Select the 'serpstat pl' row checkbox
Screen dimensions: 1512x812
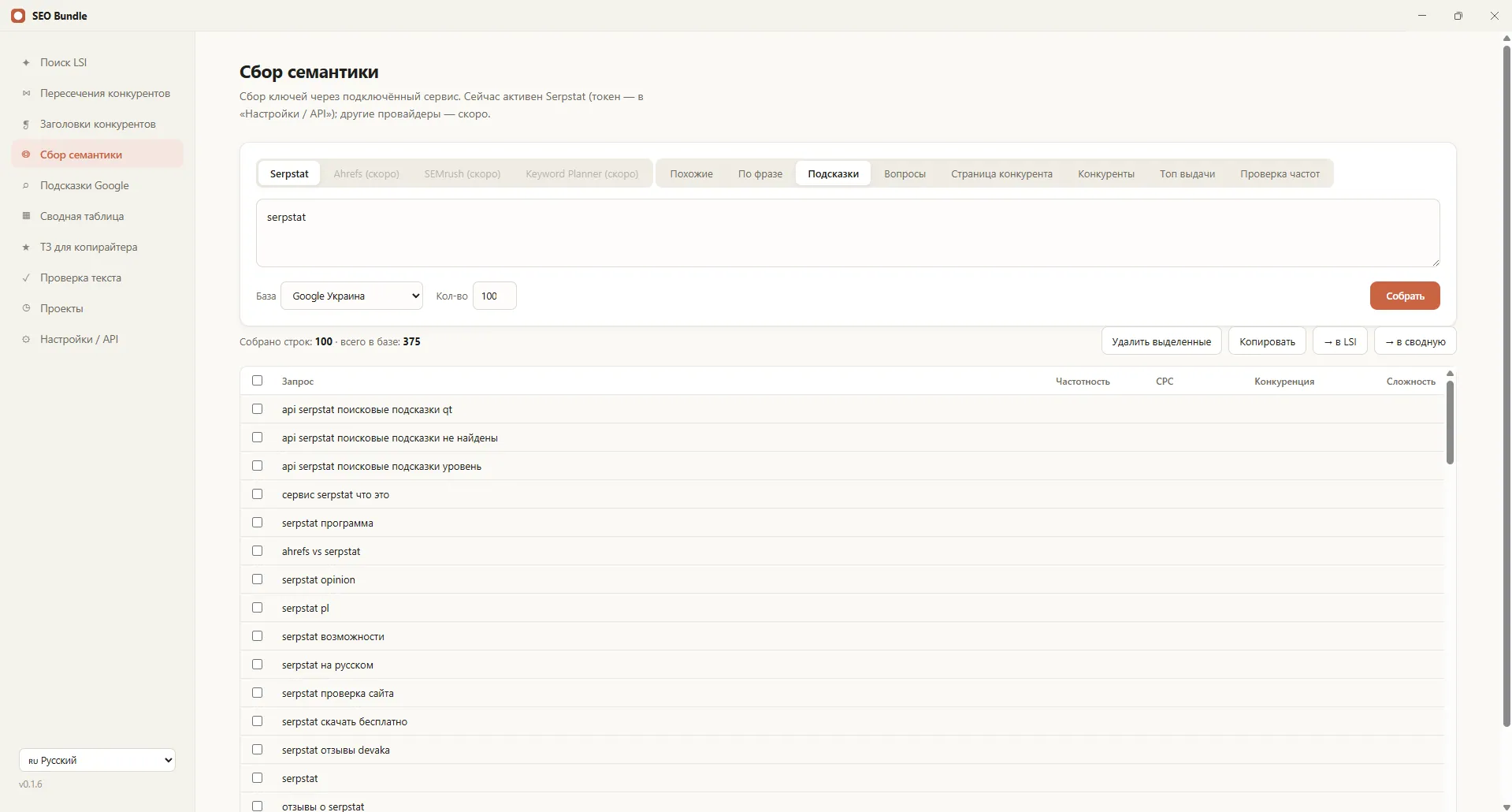(257, 608)
